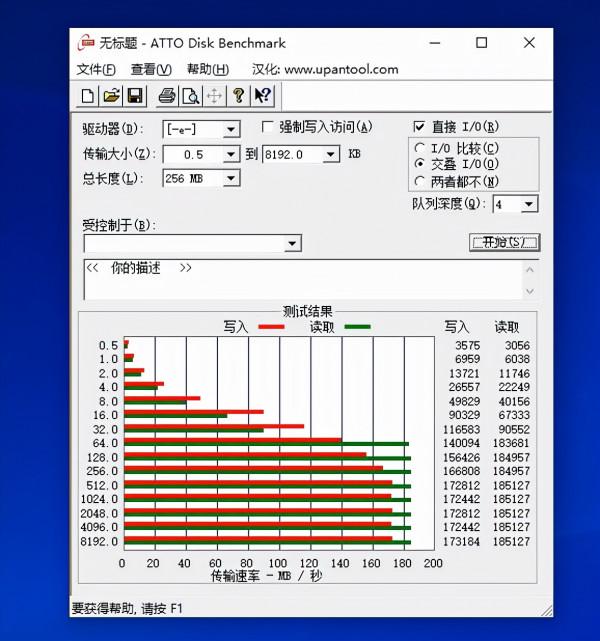Image resolution: width=600 pixels, height=641 pixels.
Task: Click the window resize grip corner
Action: [547, 610]
